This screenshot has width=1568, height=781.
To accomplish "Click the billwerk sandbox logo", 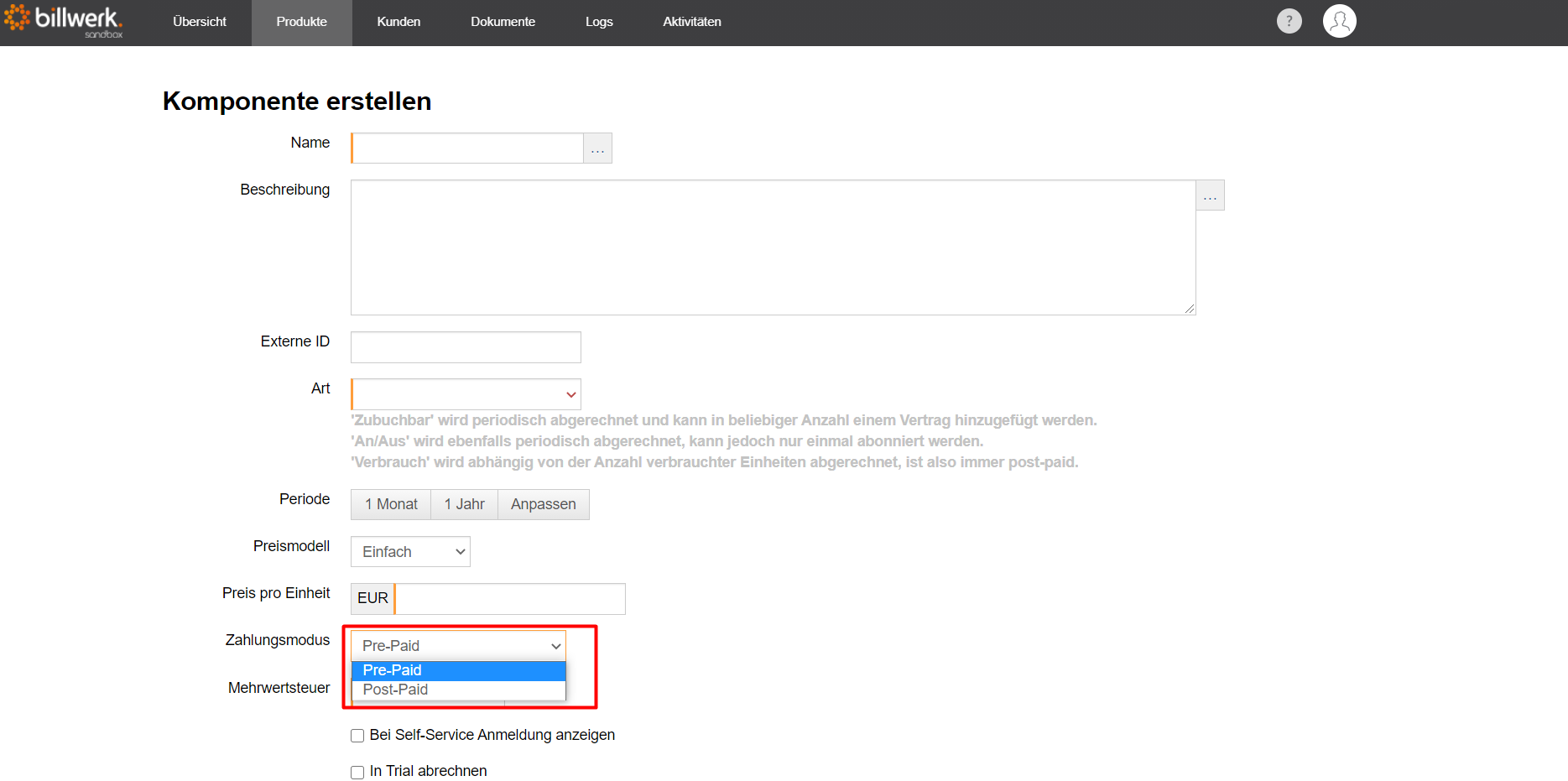I will click(x=64, y=21).
